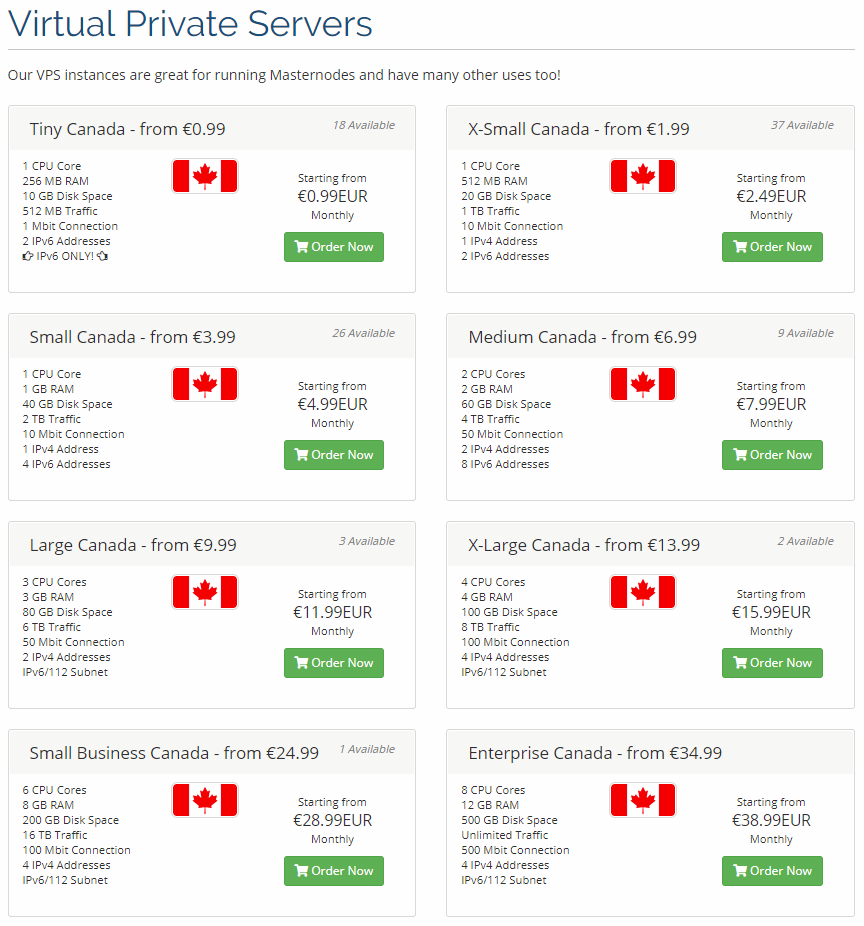Screen dimensions: 864x926
Task: Click the Tiny Canada plan heading
Action: (127, 129)
